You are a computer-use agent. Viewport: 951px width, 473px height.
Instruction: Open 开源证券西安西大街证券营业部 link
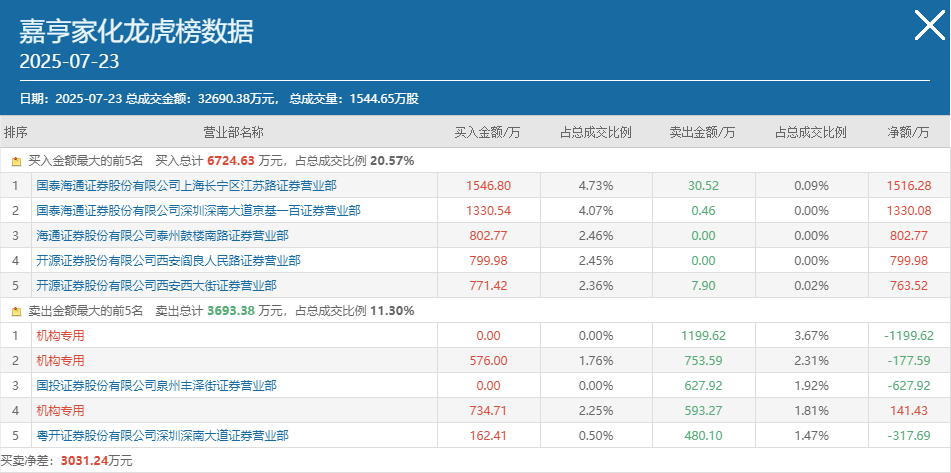pyautogui.click(x=156, y=286)
